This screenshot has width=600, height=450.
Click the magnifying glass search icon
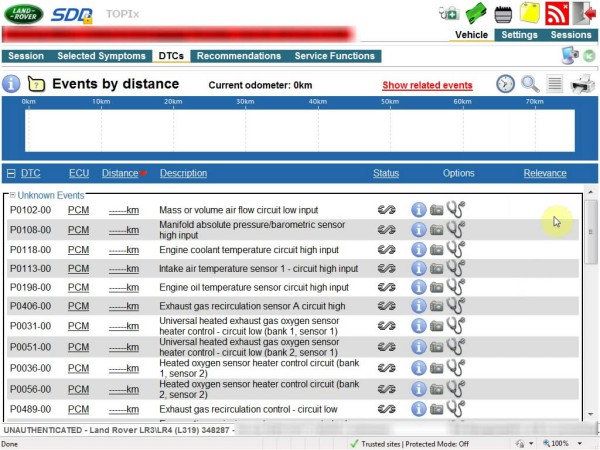(530, 84)
